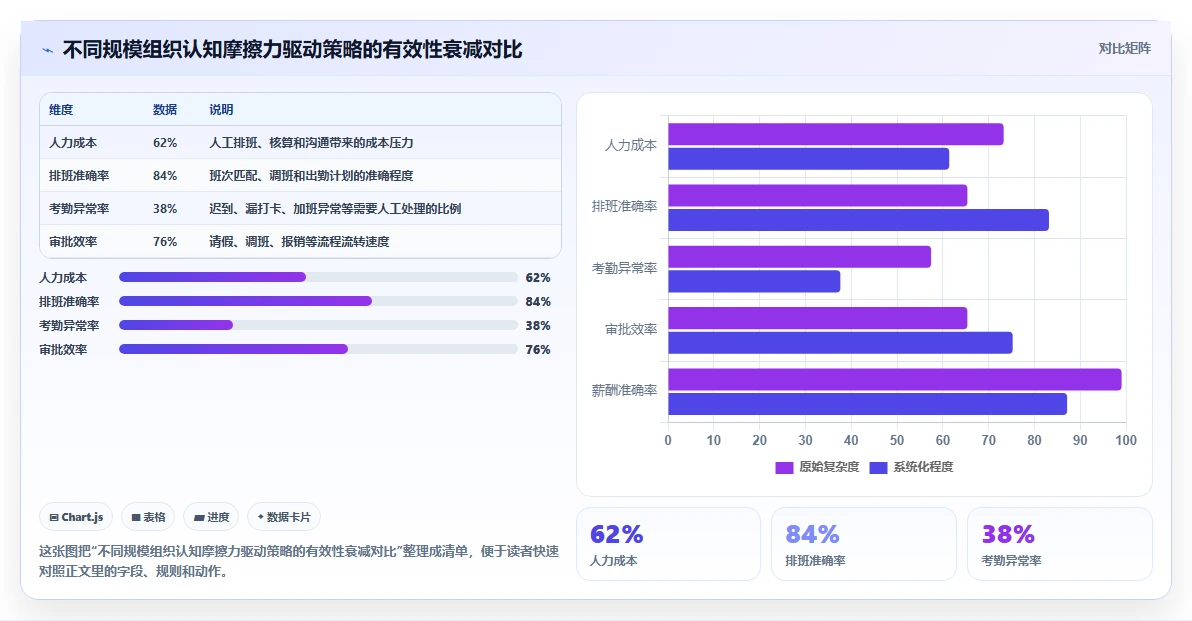The height and width of the screenshot is (621, 1192).
Task: Click the 84% value in the table
Action: point(165,176)
